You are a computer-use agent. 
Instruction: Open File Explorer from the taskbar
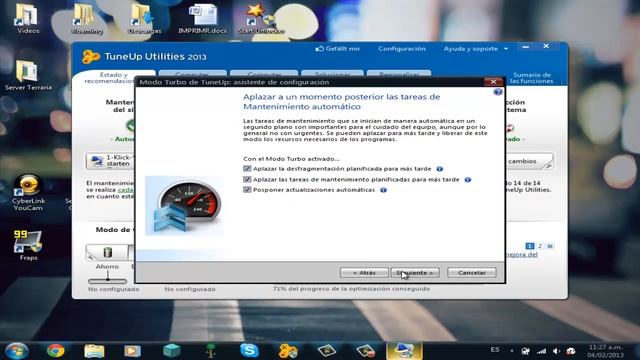click(x=94, y=351)
